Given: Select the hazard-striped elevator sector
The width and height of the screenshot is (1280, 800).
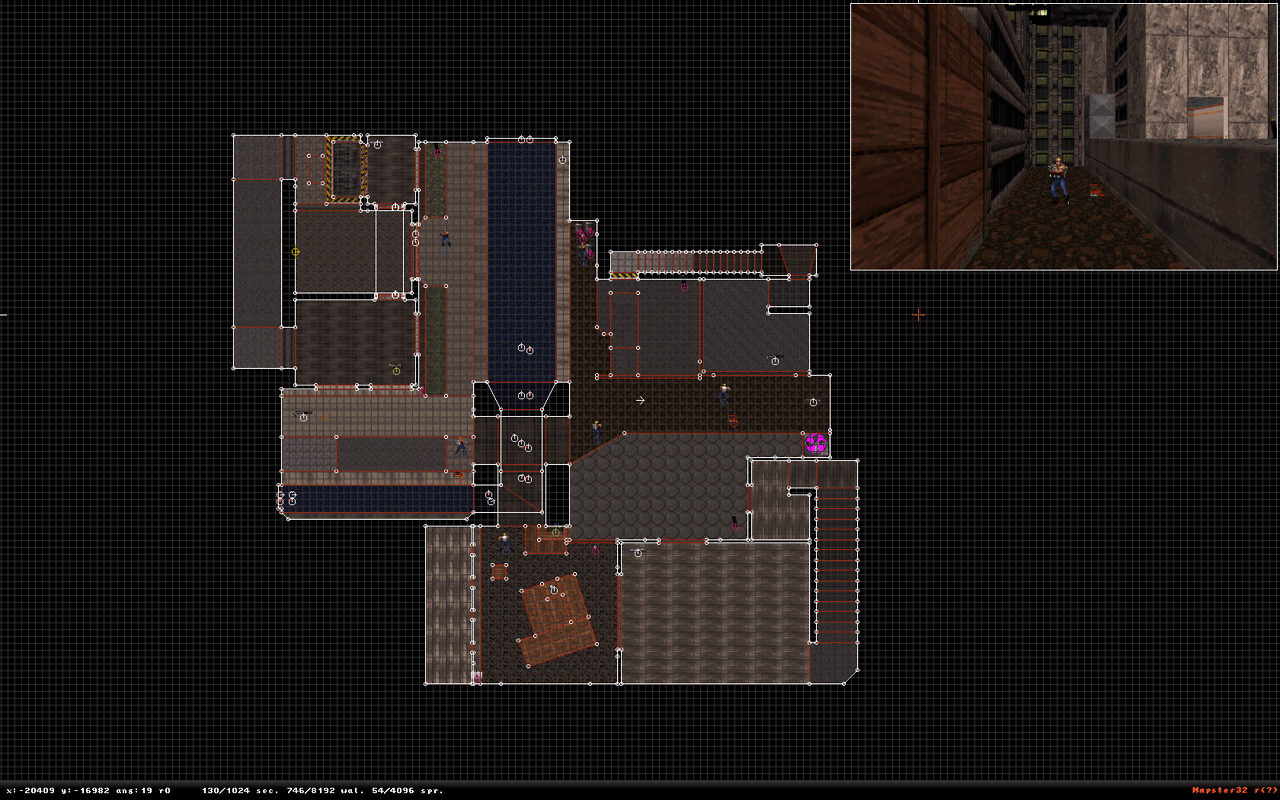Looking at the screenshot, I should [345, 169].
